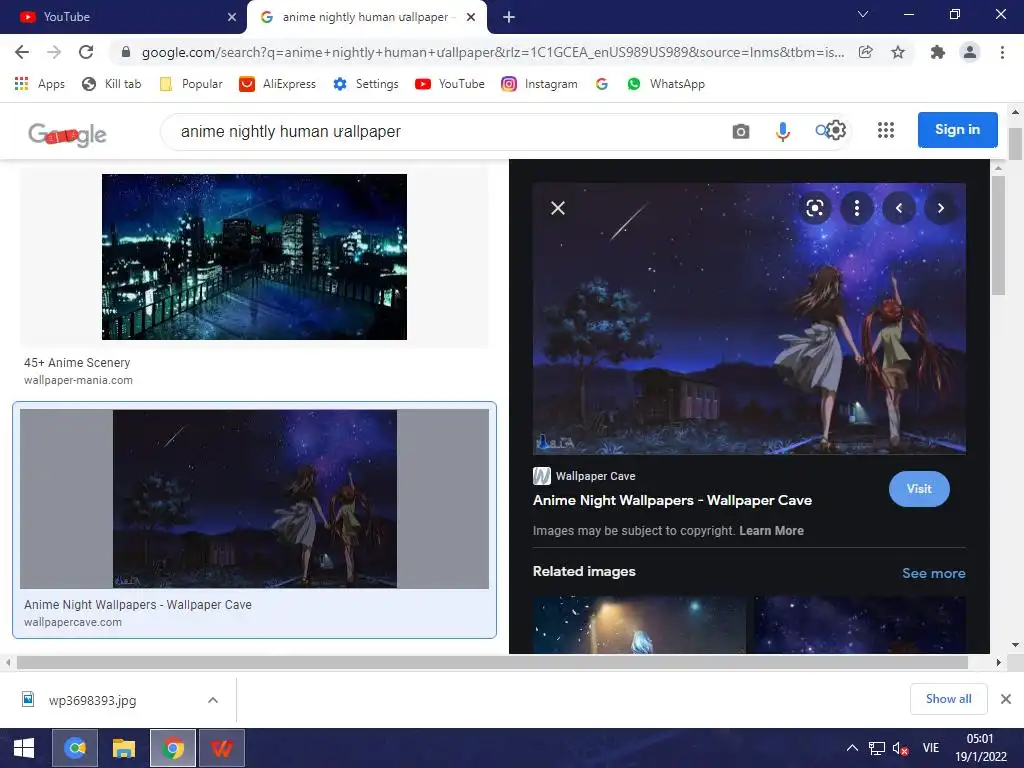Screen dimensions: 1024x768
Task: Open related street lamp night image
Action: [639, 624]
